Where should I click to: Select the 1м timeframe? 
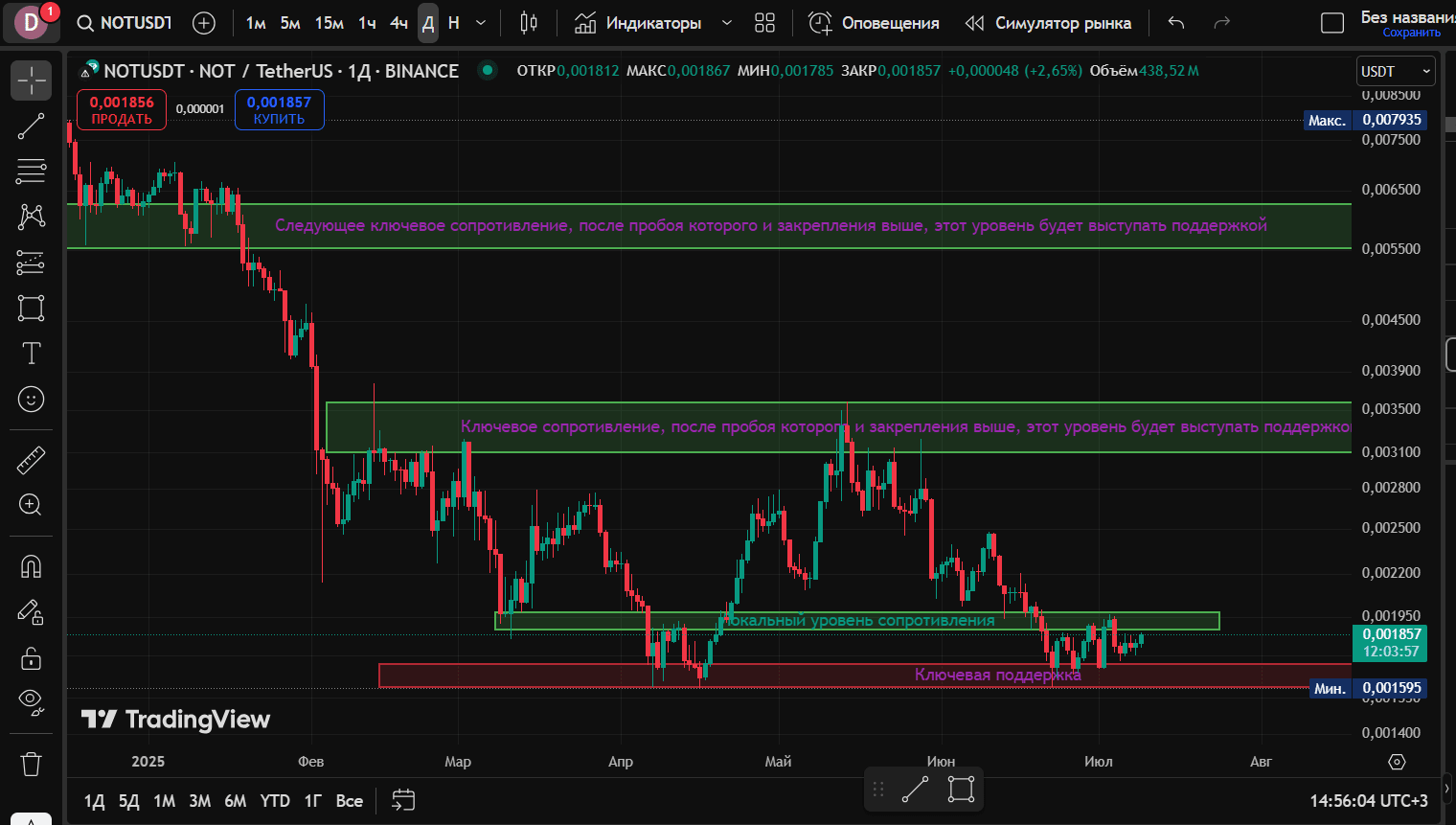tap(256, 23)
